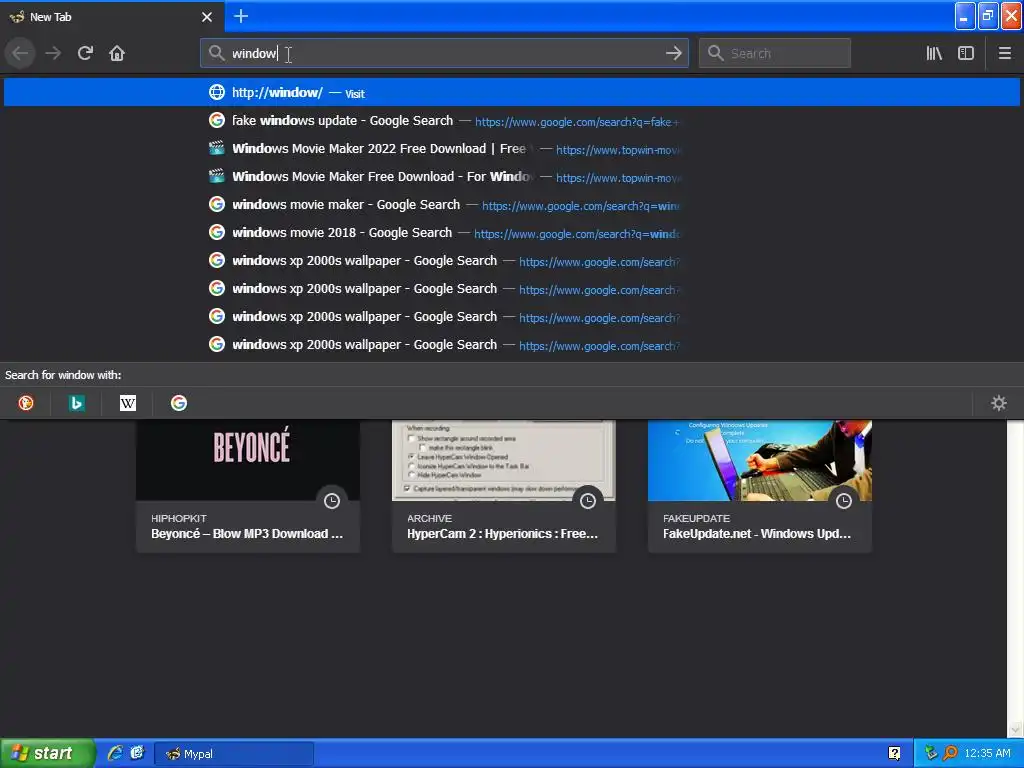Choose the http://window/ Visit suggestion

[512, 92]
